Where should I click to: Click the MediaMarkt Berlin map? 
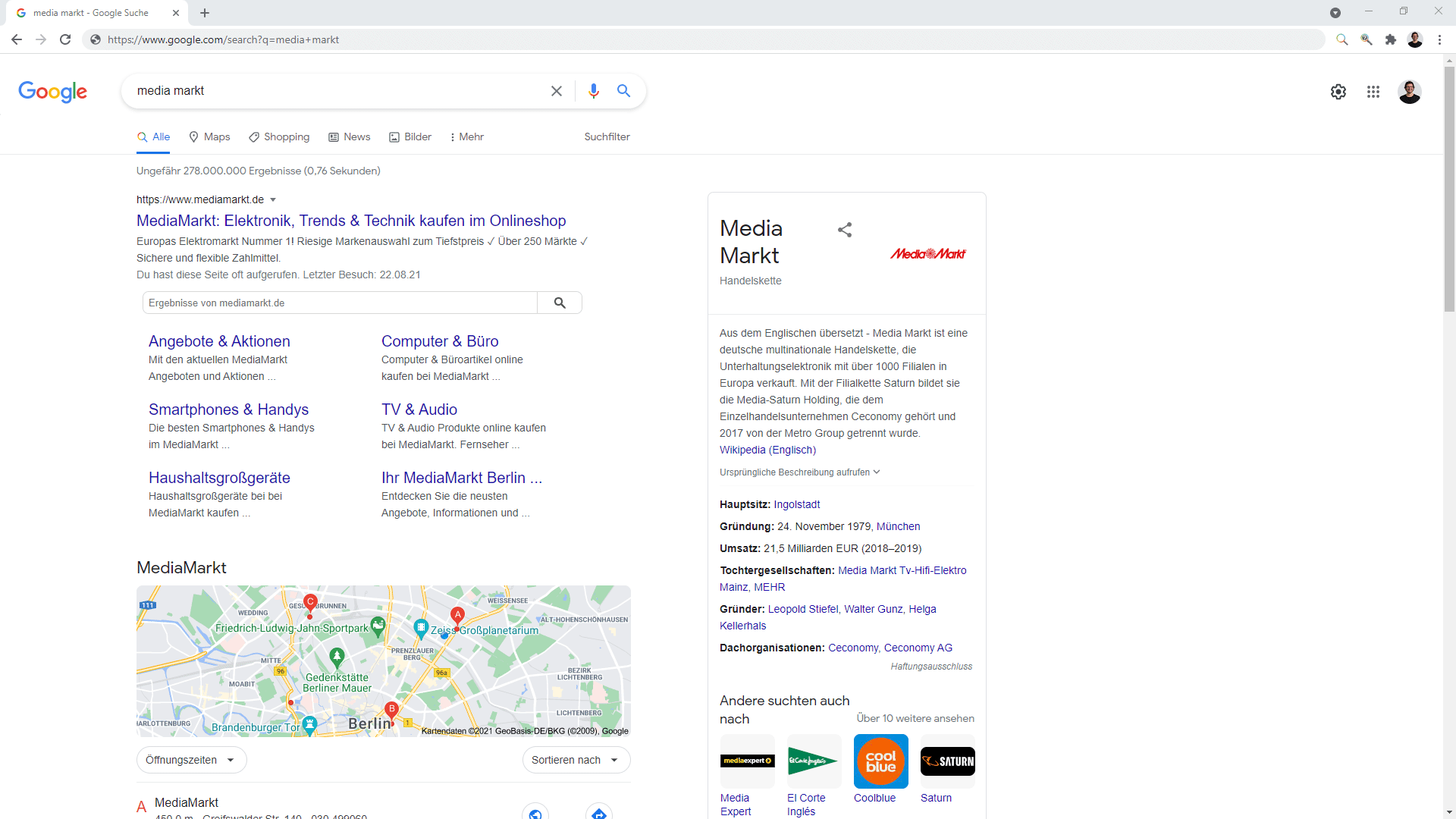(x=384, y=661)
